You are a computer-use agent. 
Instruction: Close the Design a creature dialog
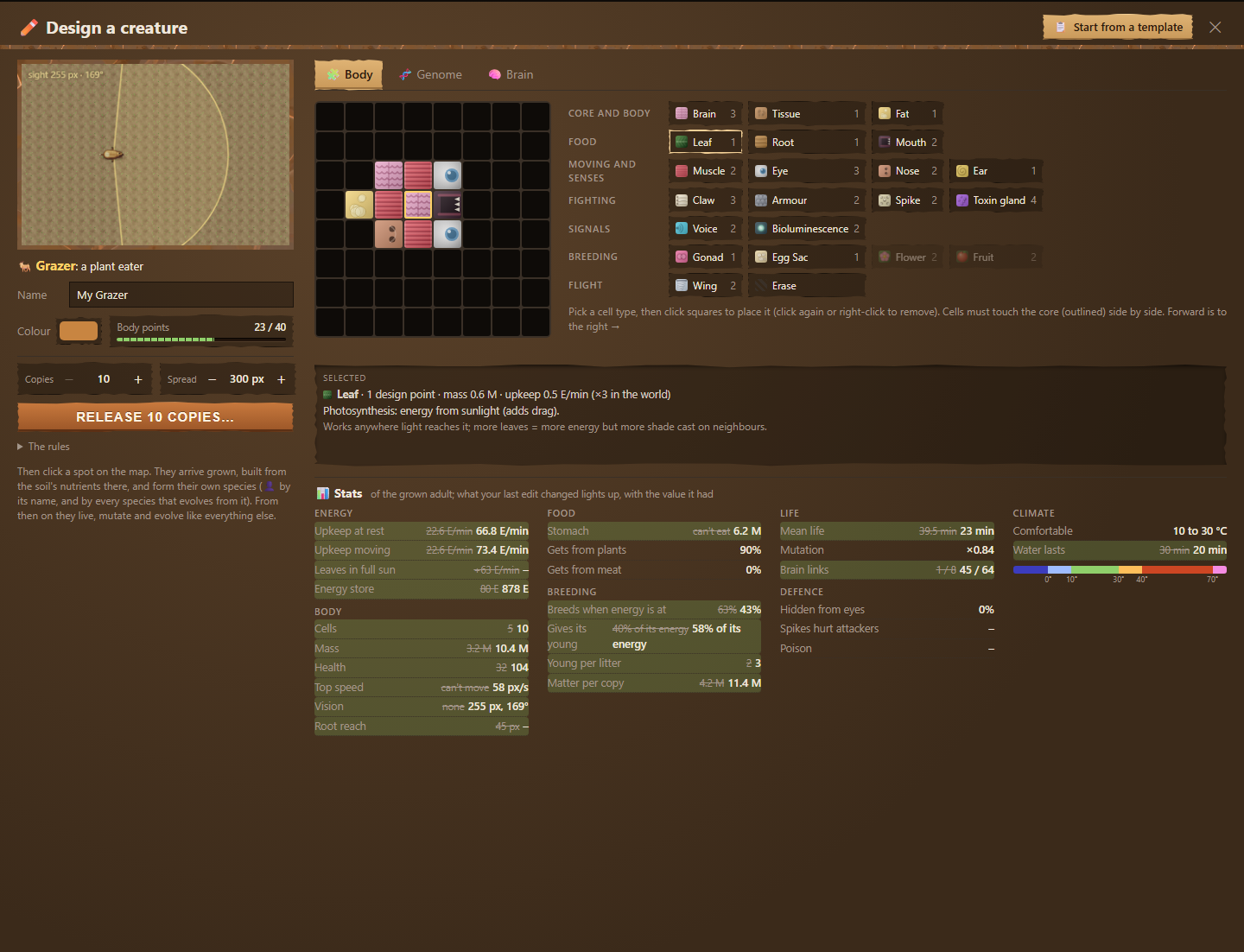[x=1215, y=28]
